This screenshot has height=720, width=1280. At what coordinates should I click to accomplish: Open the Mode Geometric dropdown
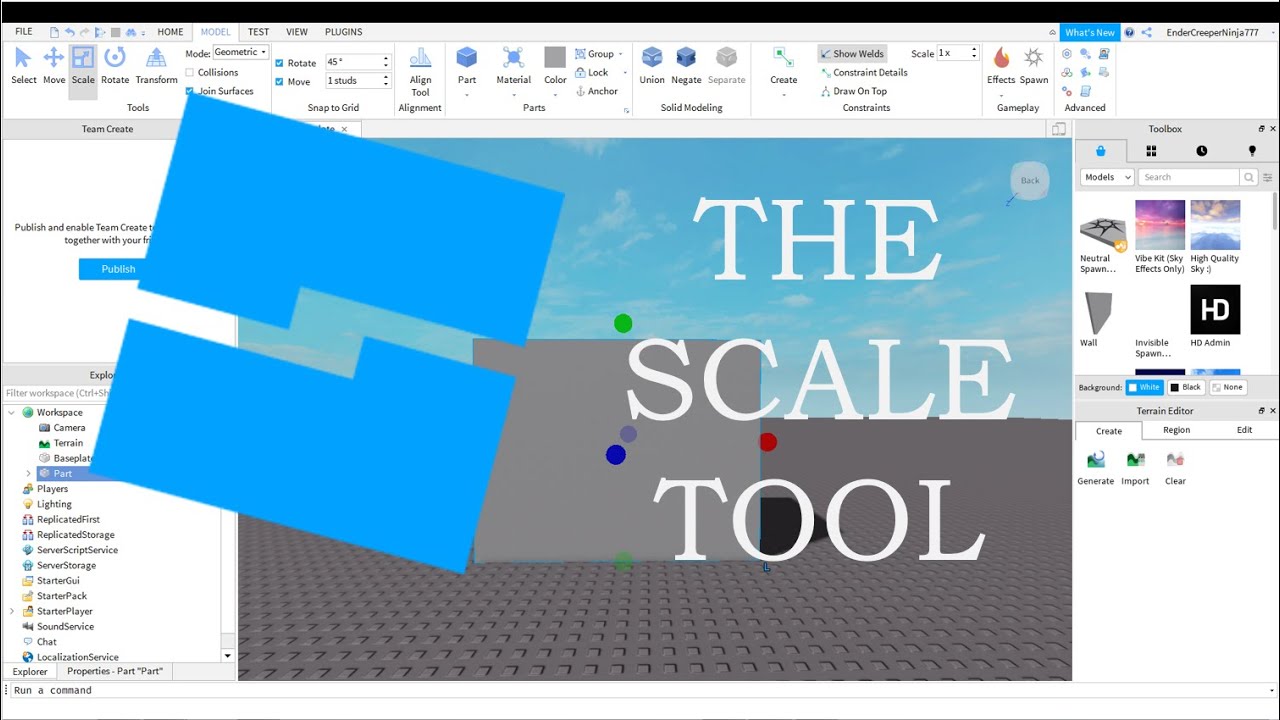point(241,52)
